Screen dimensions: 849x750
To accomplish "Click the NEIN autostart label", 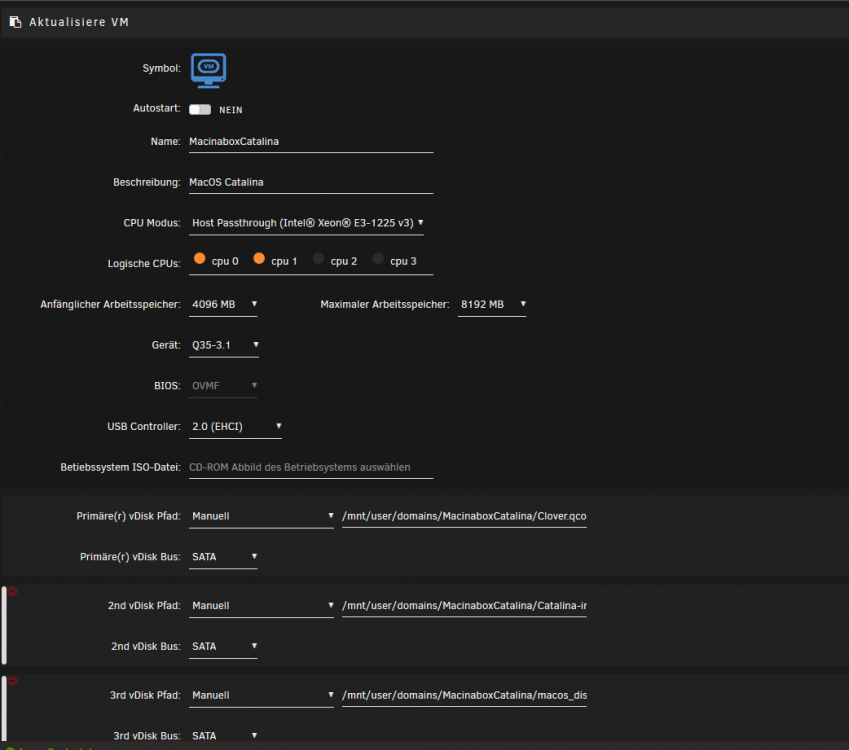I will pyautogui.click(x=231, y=110).
